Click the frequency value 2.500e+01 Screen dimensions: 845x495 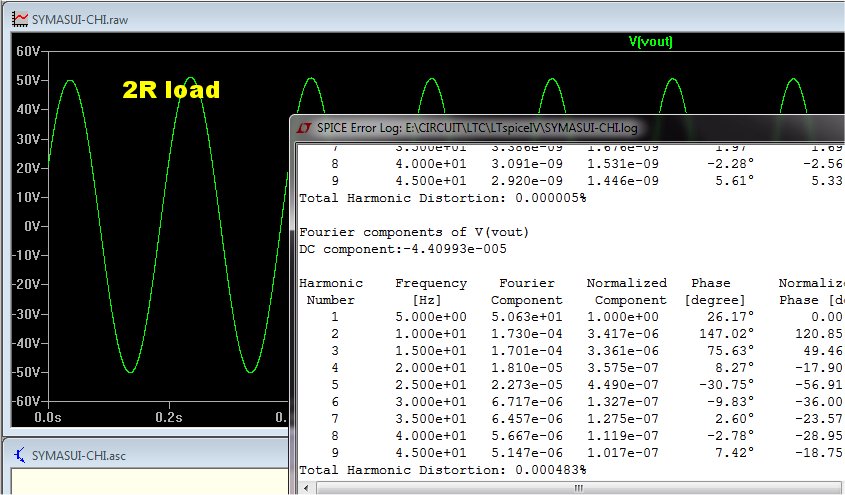pos(431,385)
